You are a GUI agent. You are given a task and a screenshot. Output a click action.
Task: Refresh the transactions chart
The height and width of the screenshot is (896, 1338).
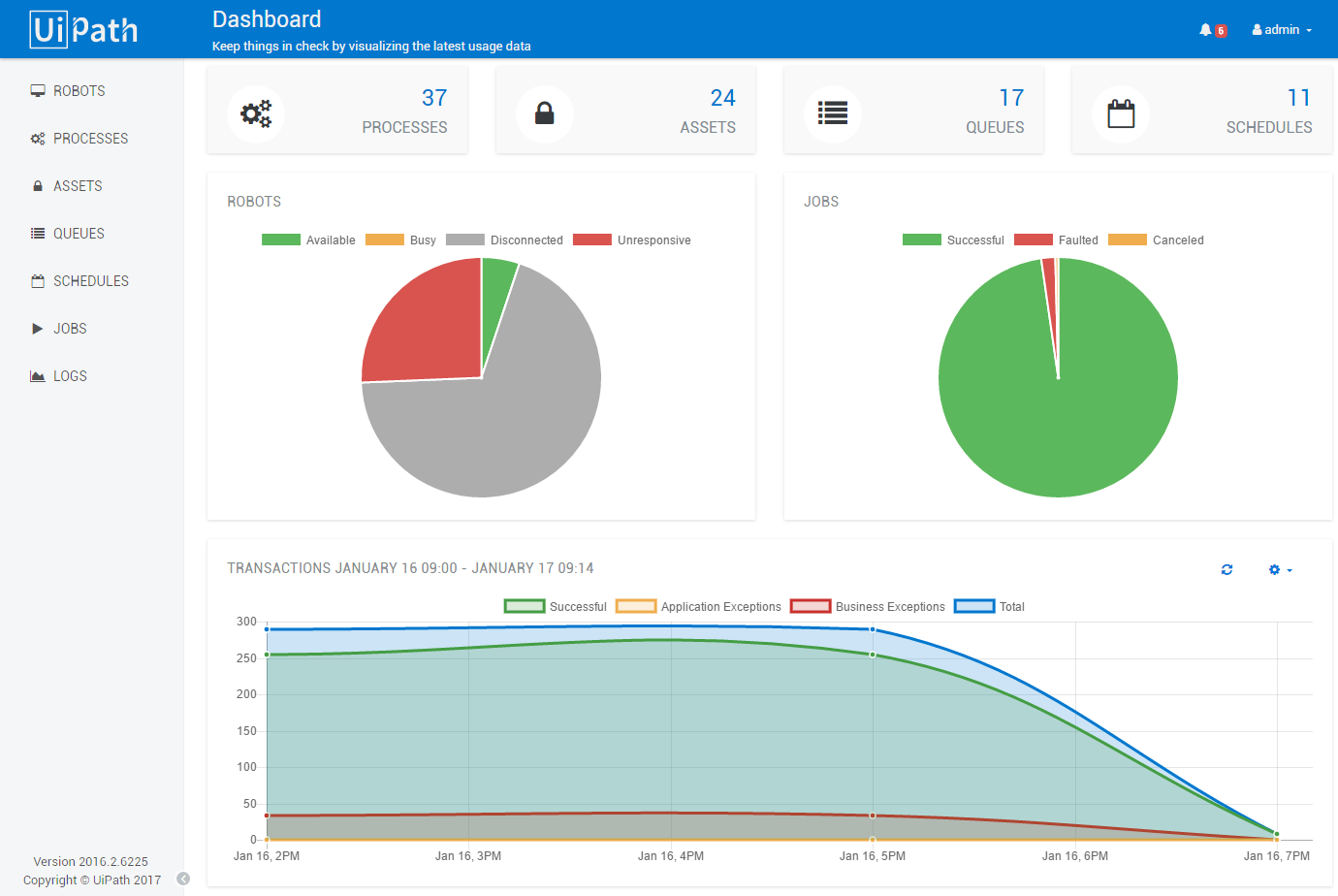click(x=1226, y=570)
